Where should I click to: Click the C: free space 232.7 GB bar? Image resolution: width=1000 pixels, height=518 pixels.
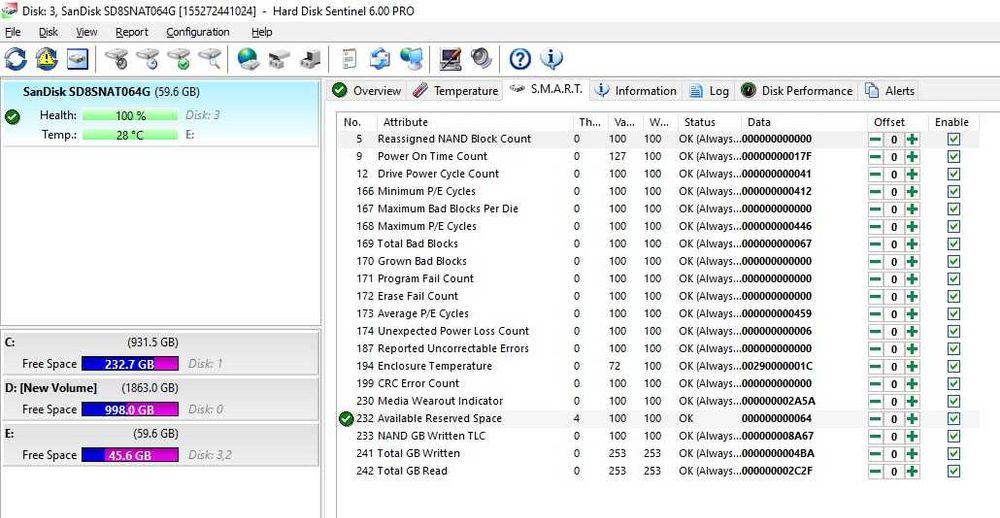coord(130,364)
